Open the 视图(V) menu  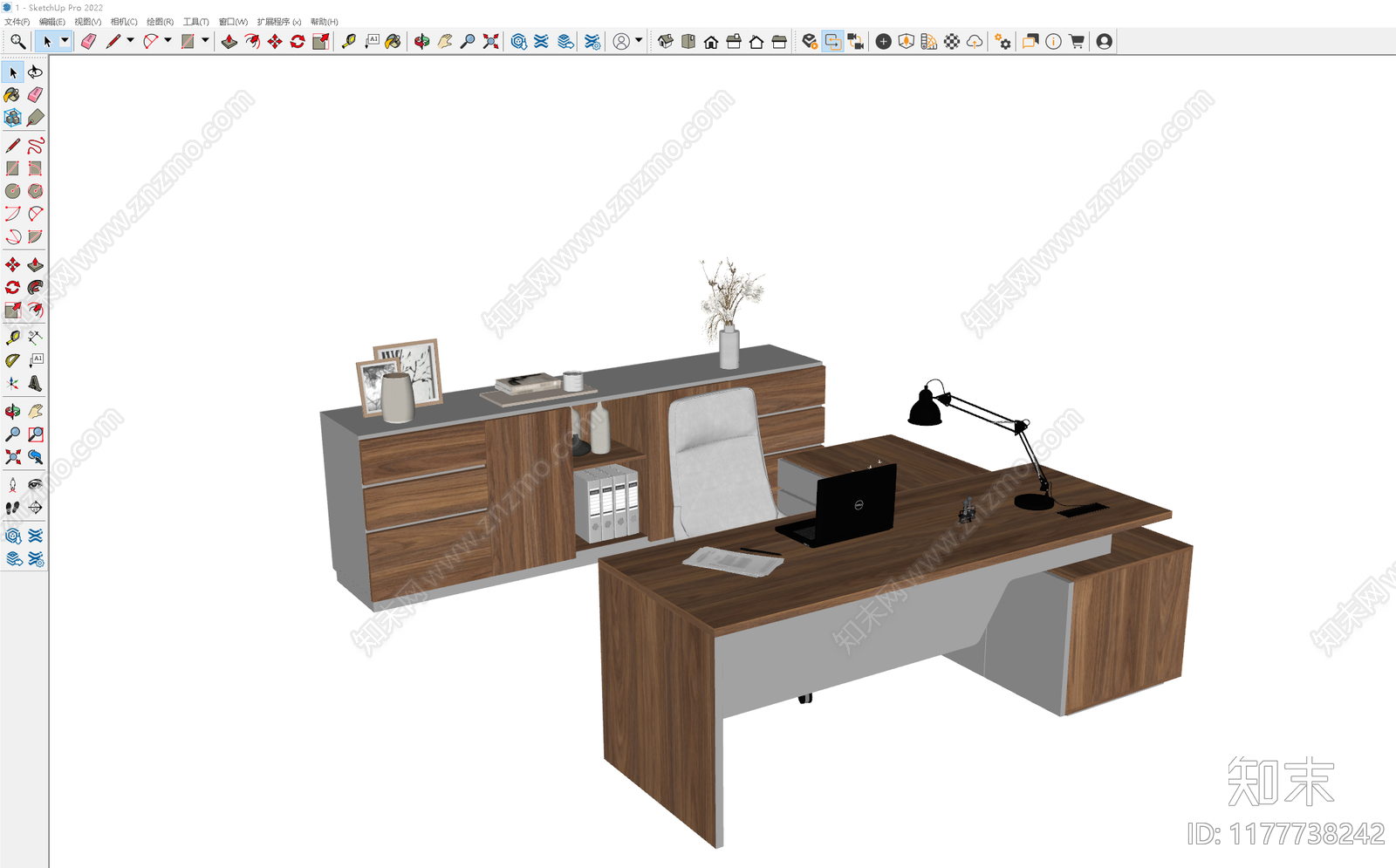pos(88,22)
